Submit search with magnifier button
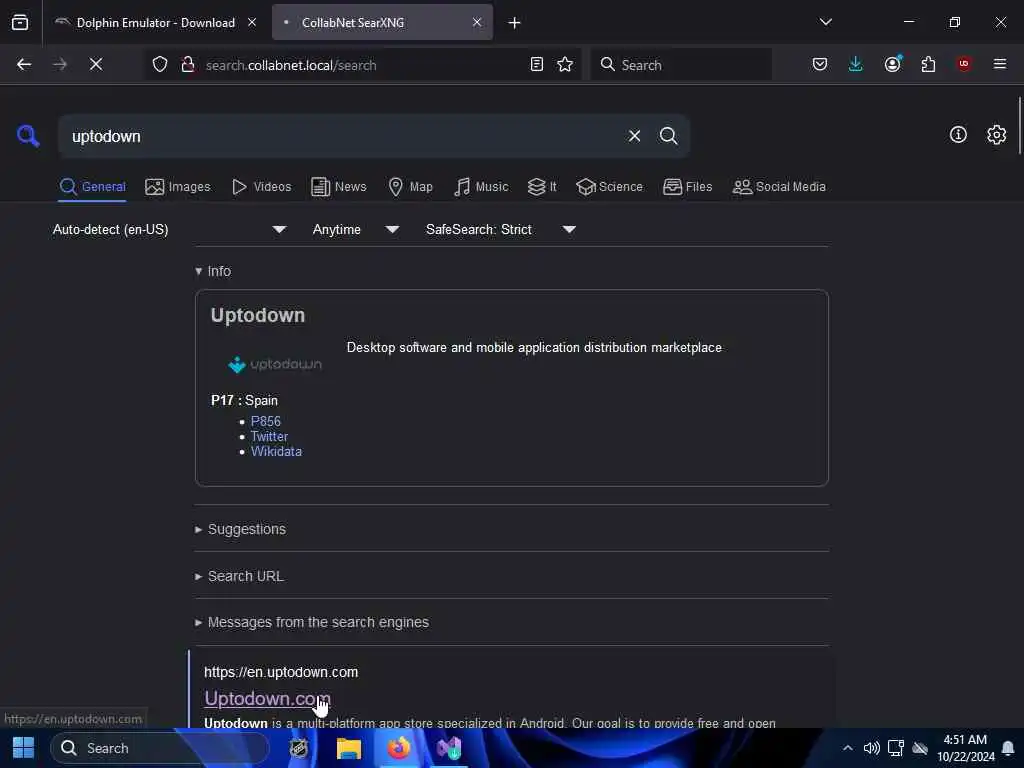 (x=668, y=136)
